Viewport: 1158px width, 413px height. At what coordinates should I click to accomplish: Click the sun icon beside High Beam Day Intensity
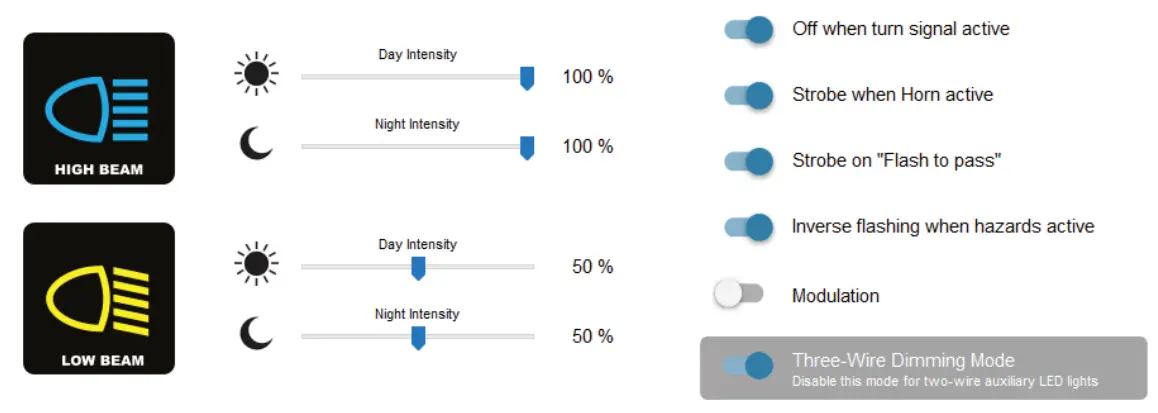click(256, 74)
